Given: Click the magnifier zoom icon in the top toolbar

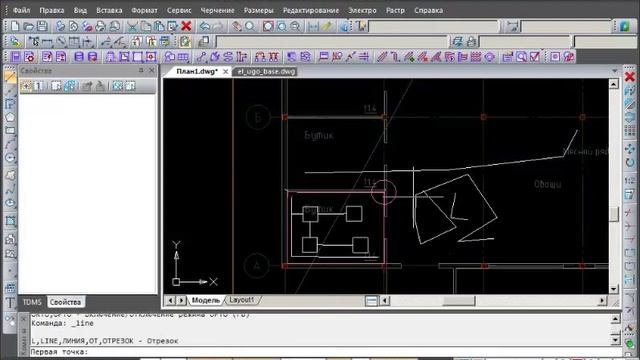Looking at the screenshot, I should click(250, 26).
